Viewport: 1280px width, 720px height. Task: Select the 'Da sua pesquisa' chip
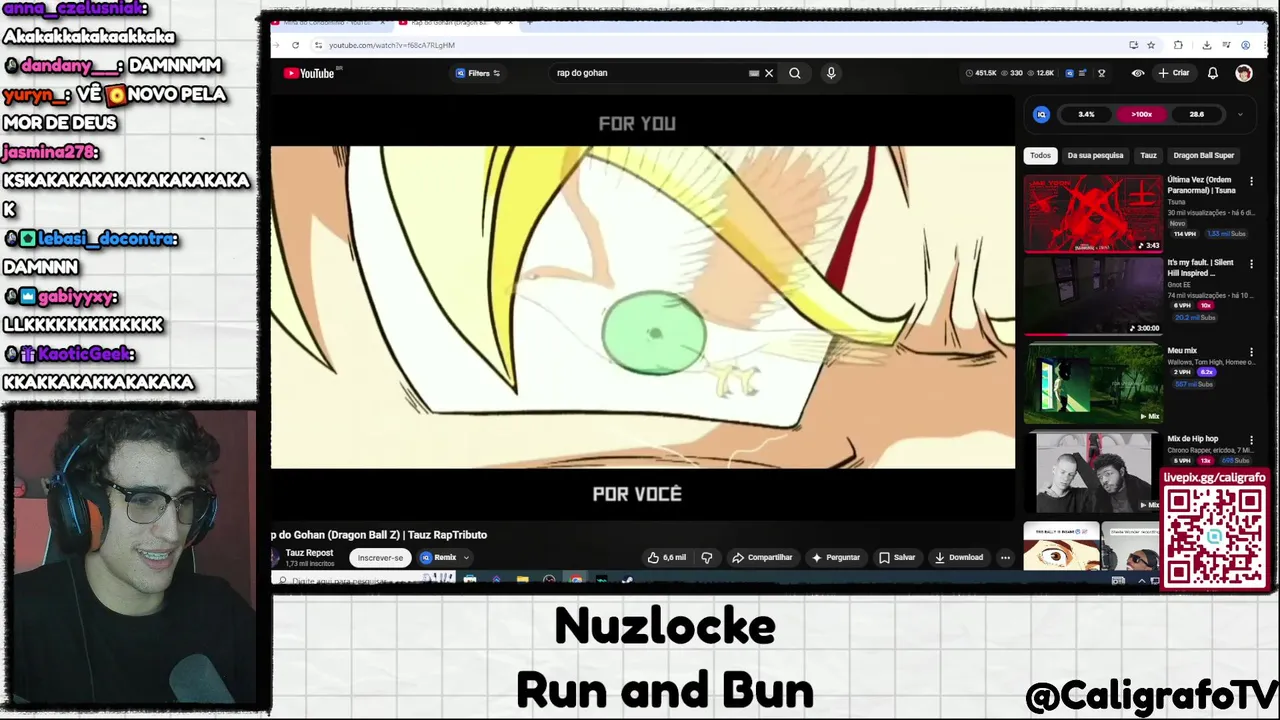click(1095, 155)
